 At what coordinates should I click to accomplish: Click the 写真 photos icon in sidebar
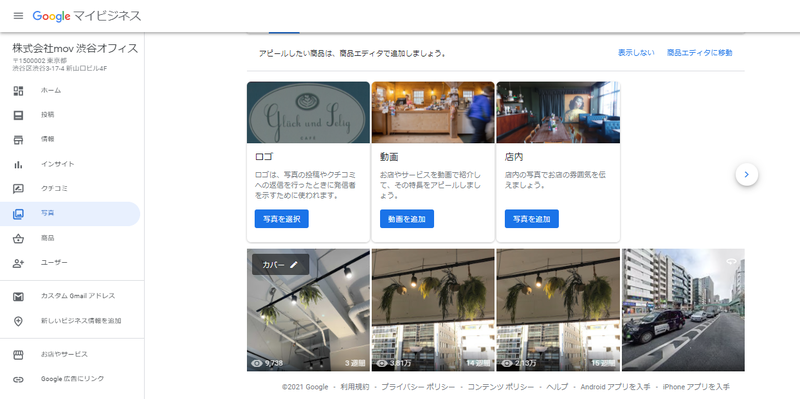(18, 214)
